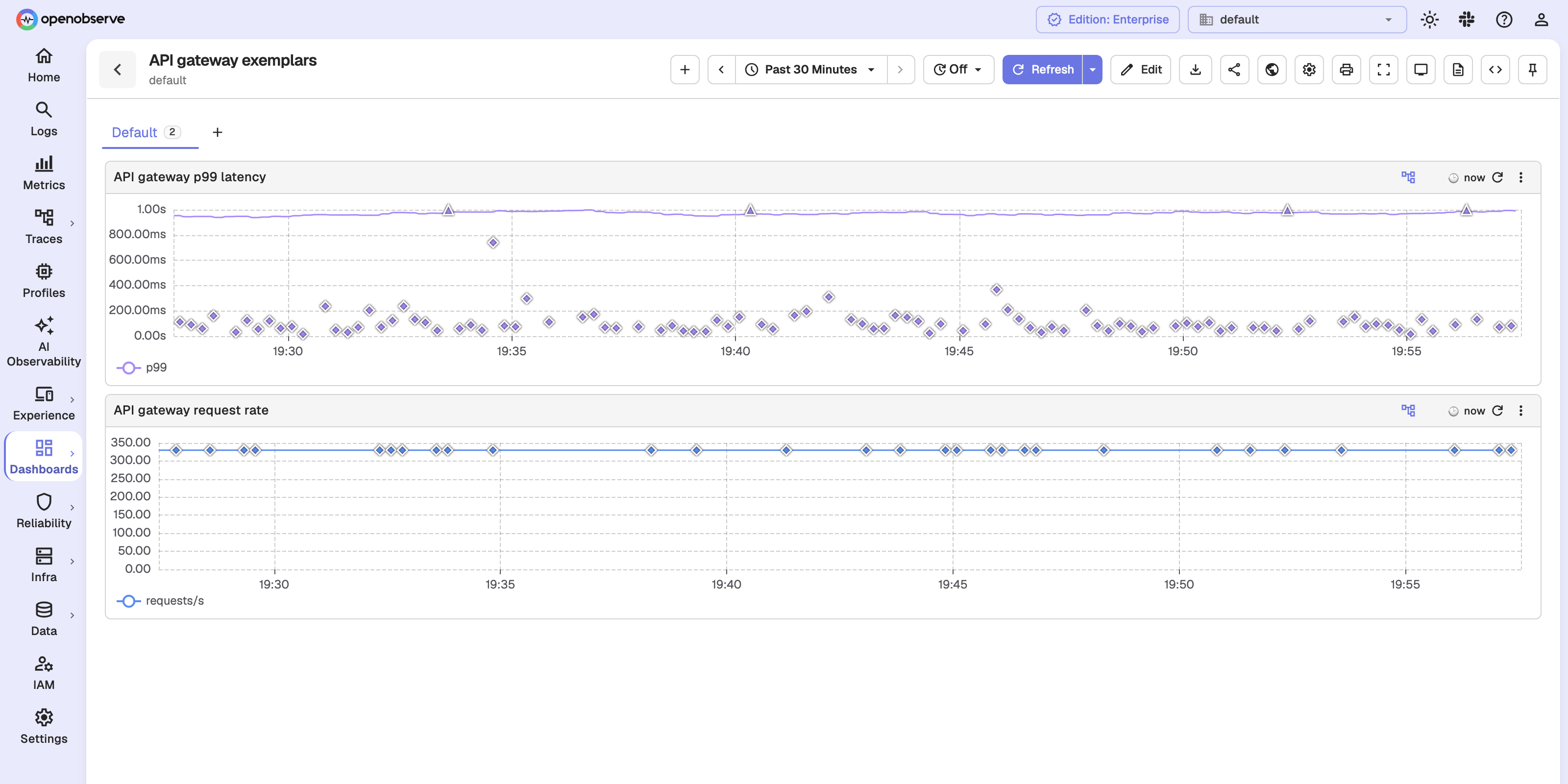This screenshot has height=784, width=1568.
Task: Click the 800ms exemplar diamond near 19:35
Action: 493,242
